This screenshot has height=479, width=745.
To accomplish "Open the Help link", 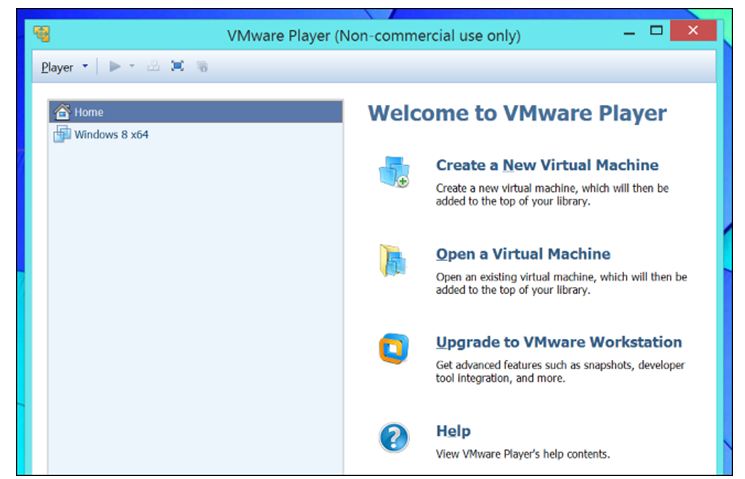I will [453, 431].
